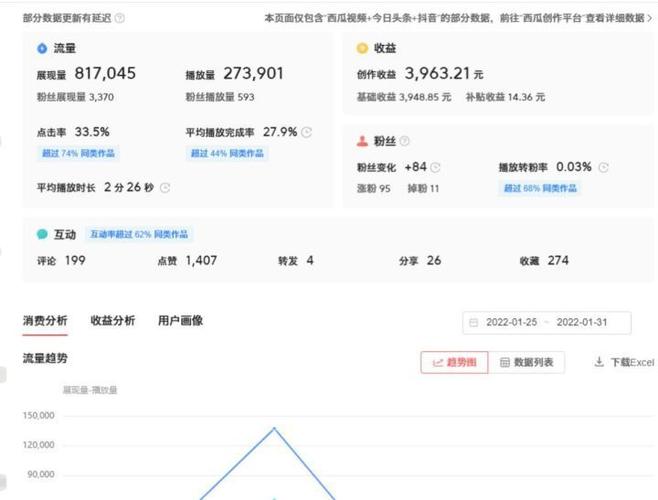Click the calendar icon in date field
The width and height of the screenshot is (658, 500).
(473, 322)
